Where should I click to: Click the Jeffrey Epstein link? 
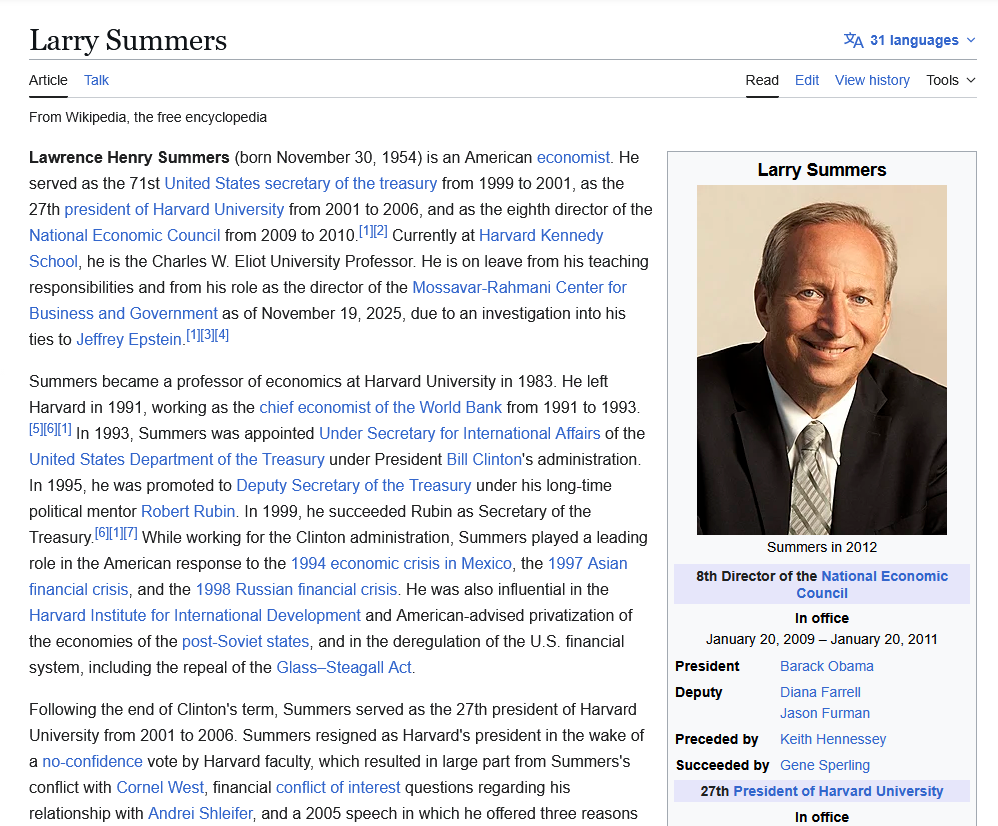click(129, 339)
